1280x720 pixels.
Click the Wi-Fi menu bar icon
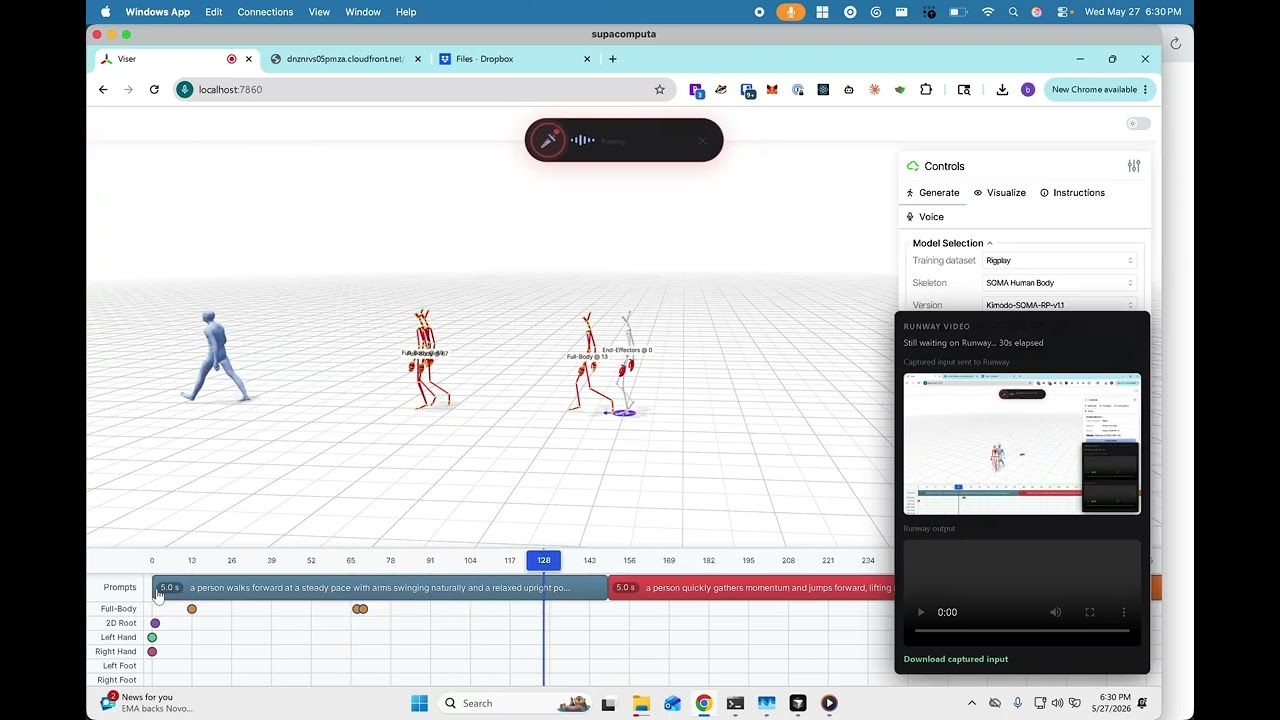[x=988, y=12]
